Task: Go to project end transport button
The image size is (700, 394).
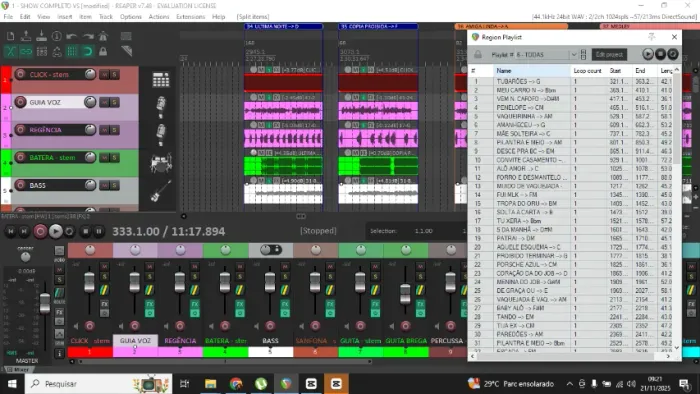Action: (24, 231)
